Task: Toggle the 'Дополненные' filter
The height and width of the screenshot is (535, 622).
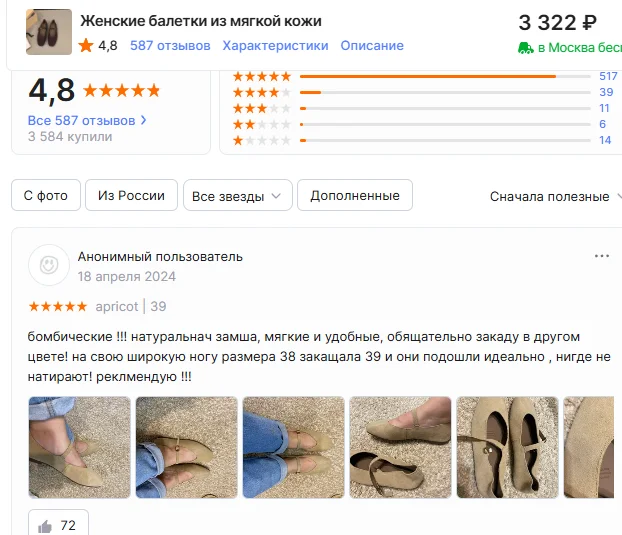Action: (x=355, y=195)
